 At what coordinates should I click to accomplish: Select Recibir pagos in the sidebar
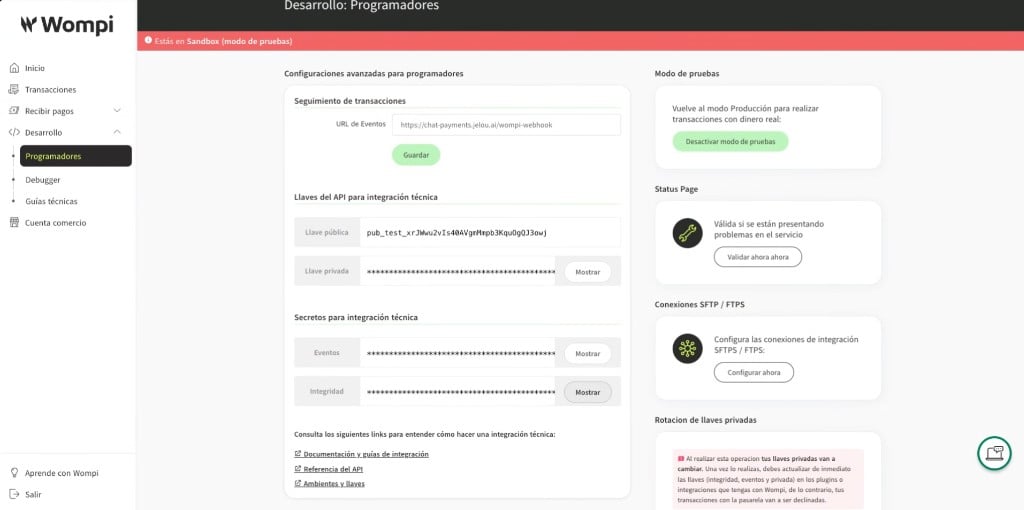coord(49,111)
